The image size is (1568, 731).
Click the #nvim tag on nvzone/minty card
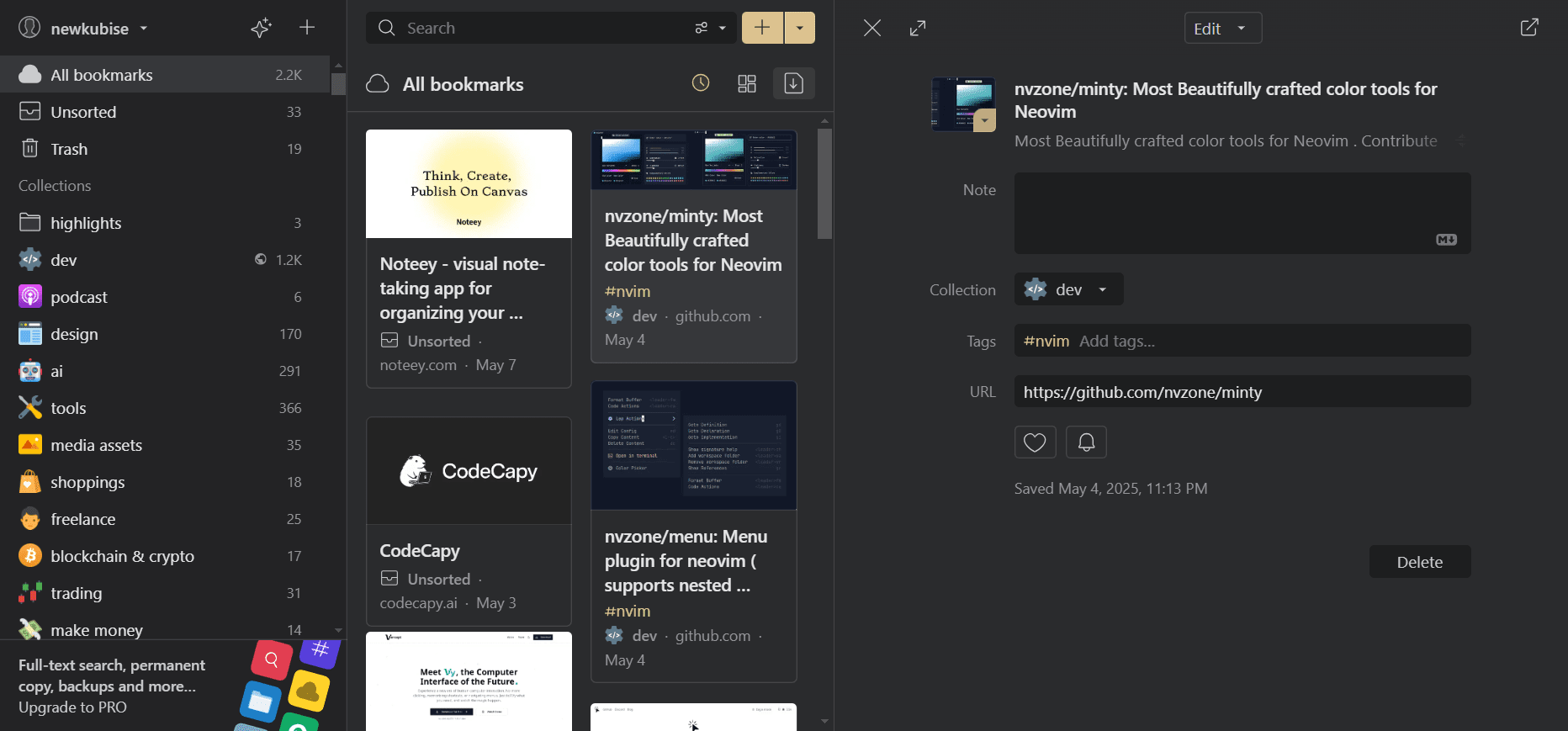628,291
